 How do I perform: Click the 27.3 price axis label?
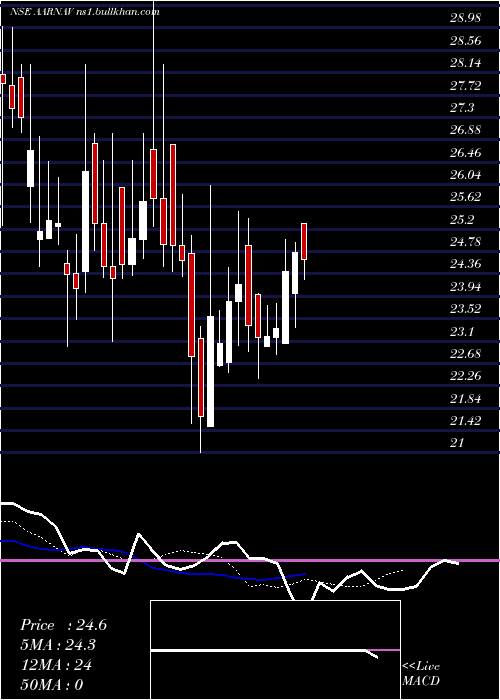pos(462,108)
